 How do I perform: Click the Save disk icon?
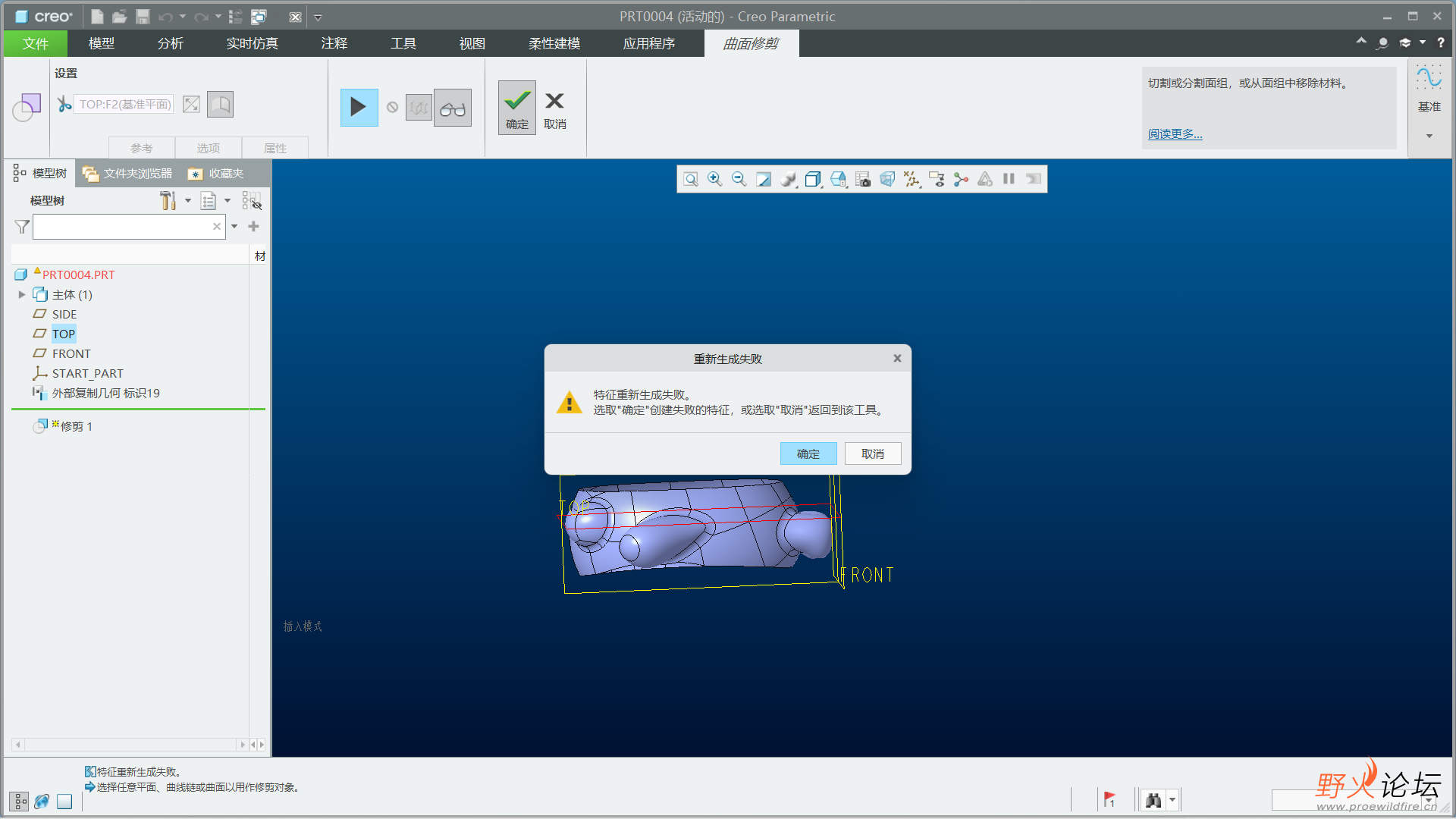[x=143, y=17]
